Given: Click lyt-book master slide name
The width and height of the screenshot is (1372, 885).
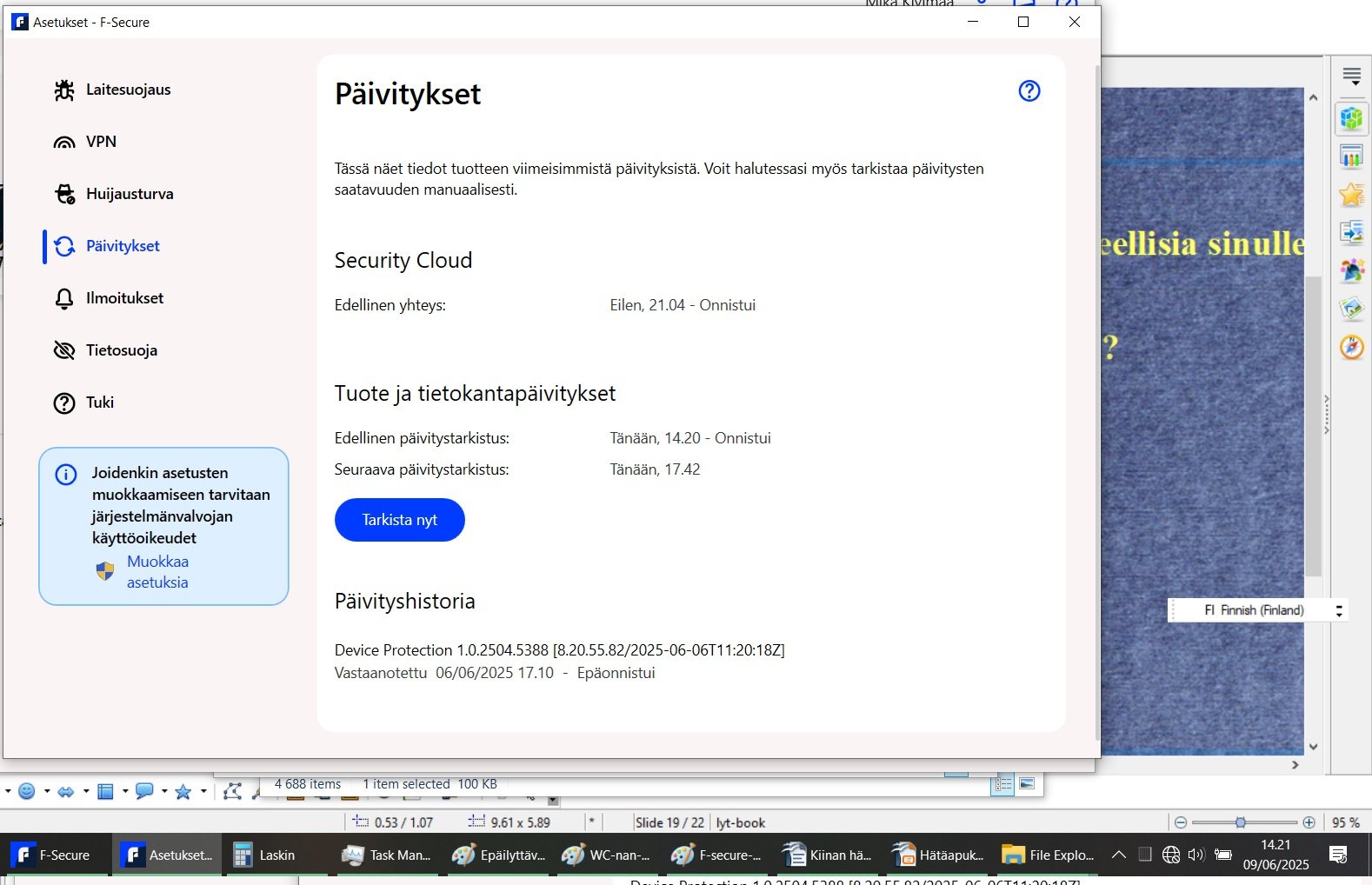Looking at the screenshot, I should pos(741,822).
